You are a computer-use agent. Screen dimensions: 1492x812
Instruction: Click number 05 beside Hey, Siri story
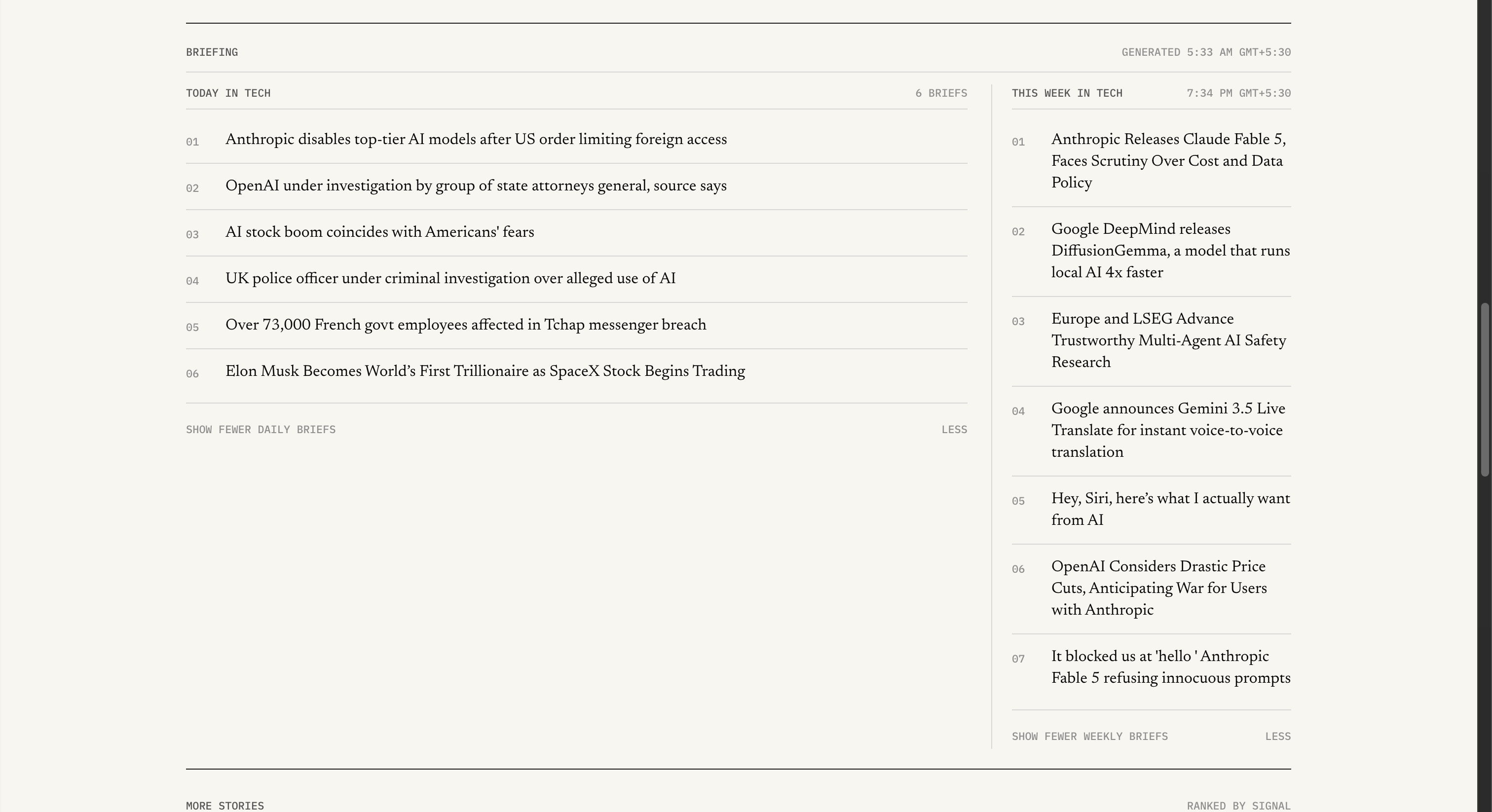[1018, 501]
